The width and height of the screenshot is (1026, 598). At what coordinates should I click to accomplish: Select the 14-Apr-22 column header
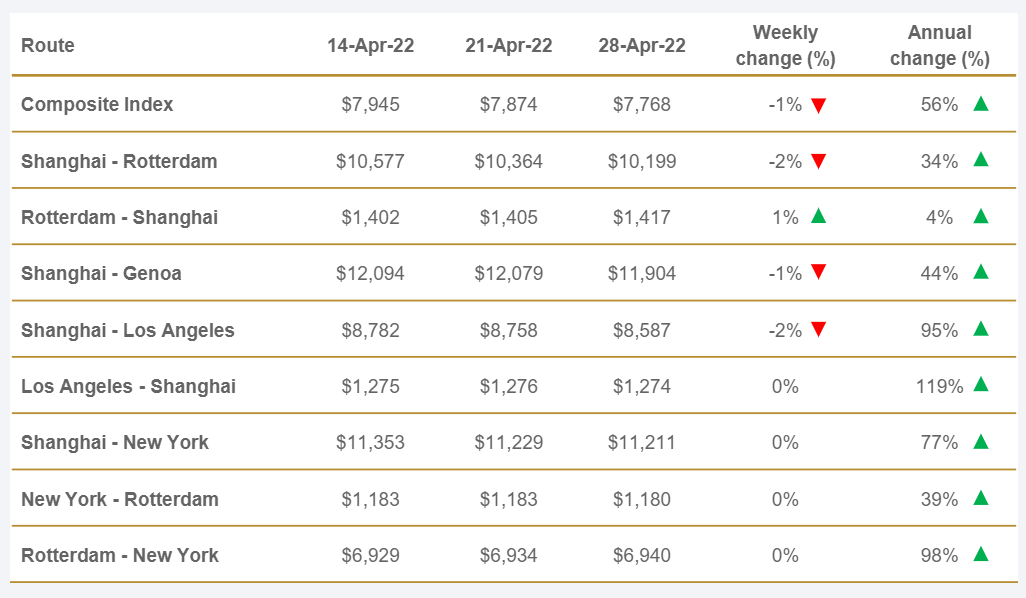(370, 46)
